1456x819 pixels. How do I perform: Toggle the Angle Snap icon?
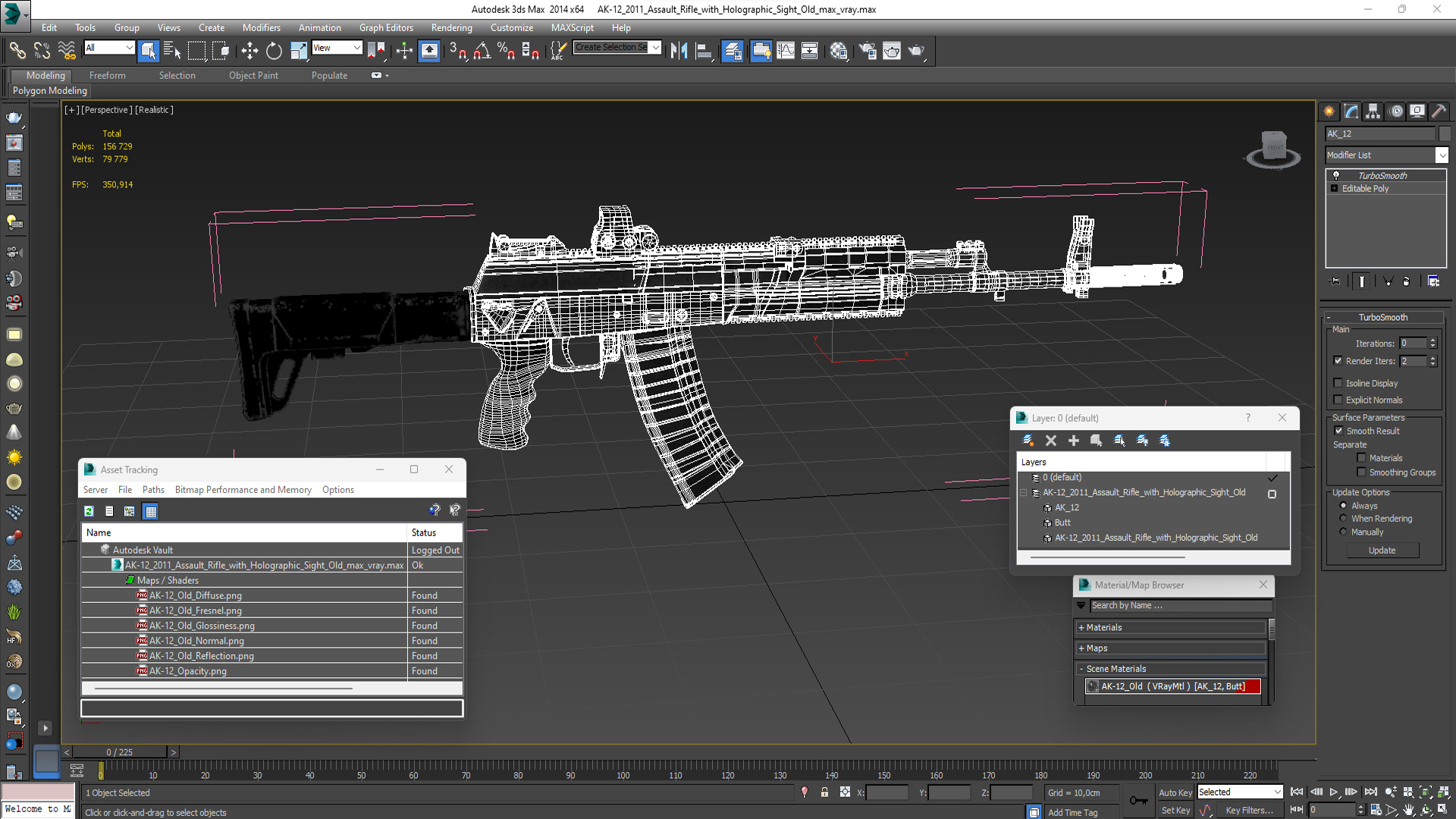pyautogui.click(x=482, y=51)
